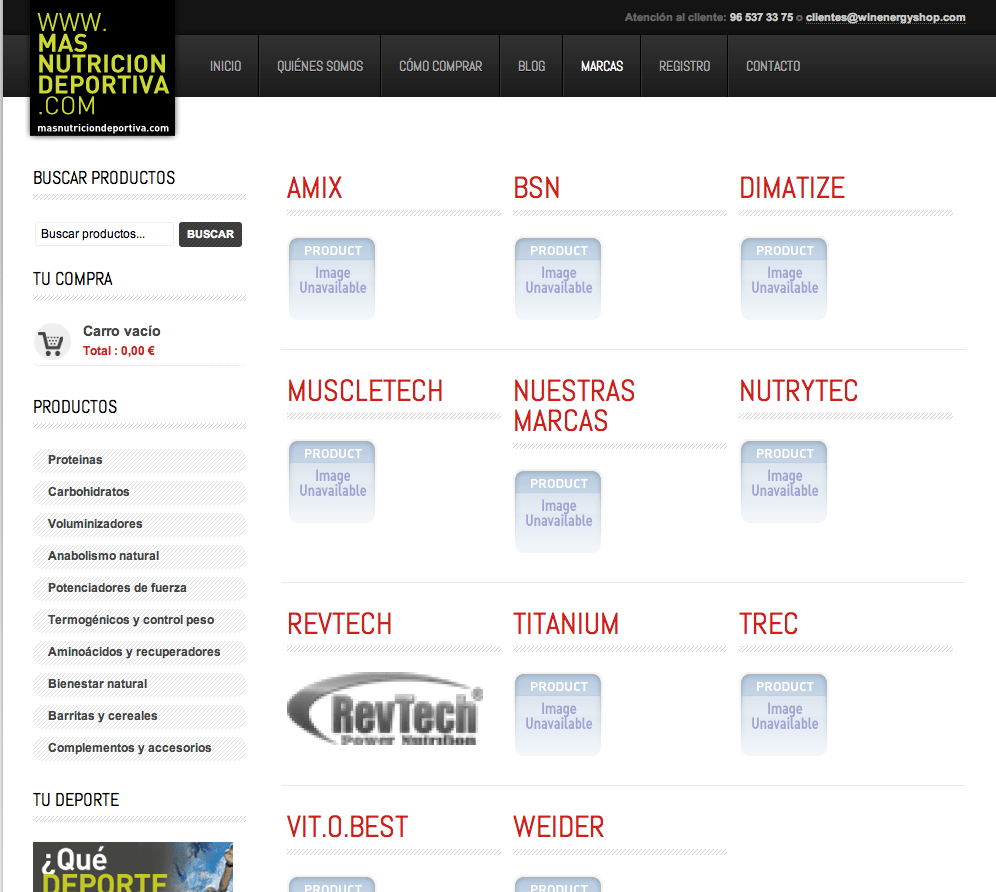Select Bienestar natural category
996x892 pixels.
[139, 684]
